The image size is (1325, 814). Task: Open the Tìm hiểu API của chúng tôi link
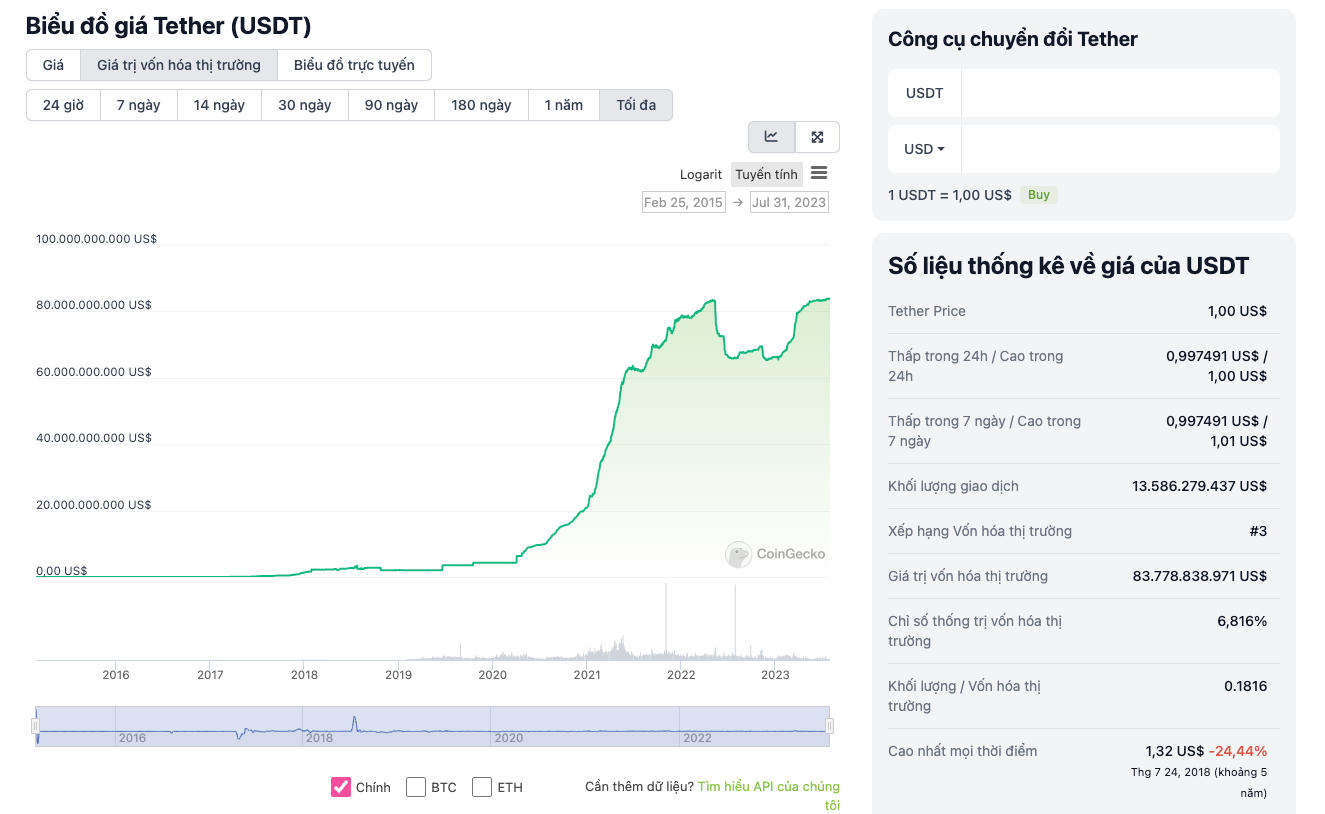pos(769,796)
